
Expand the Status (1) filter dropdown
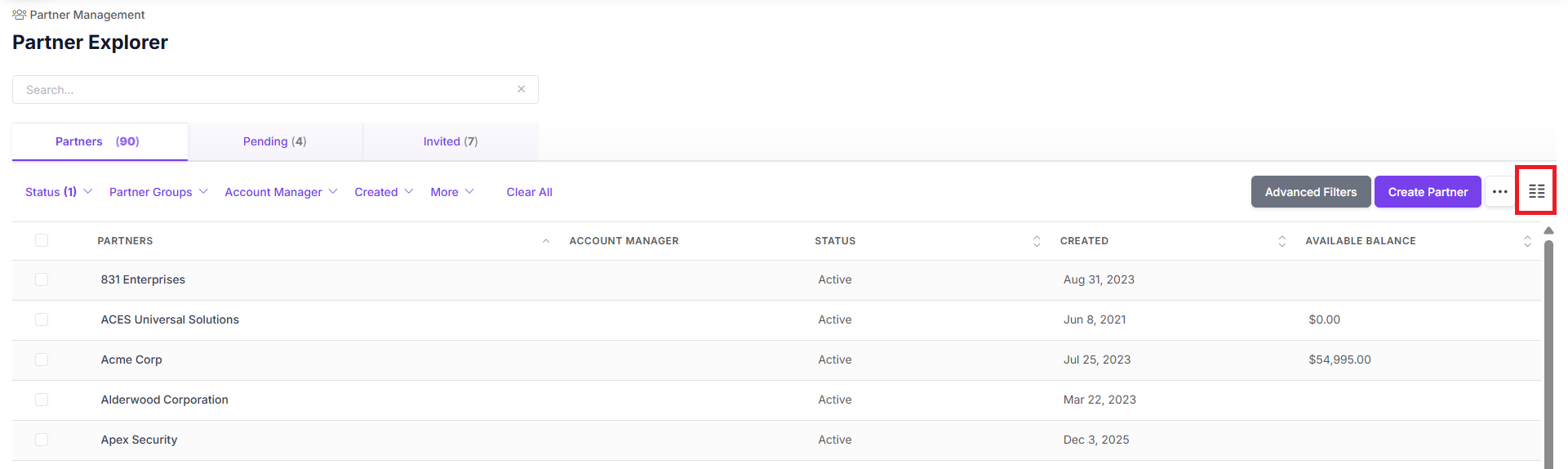pos(59,192)
